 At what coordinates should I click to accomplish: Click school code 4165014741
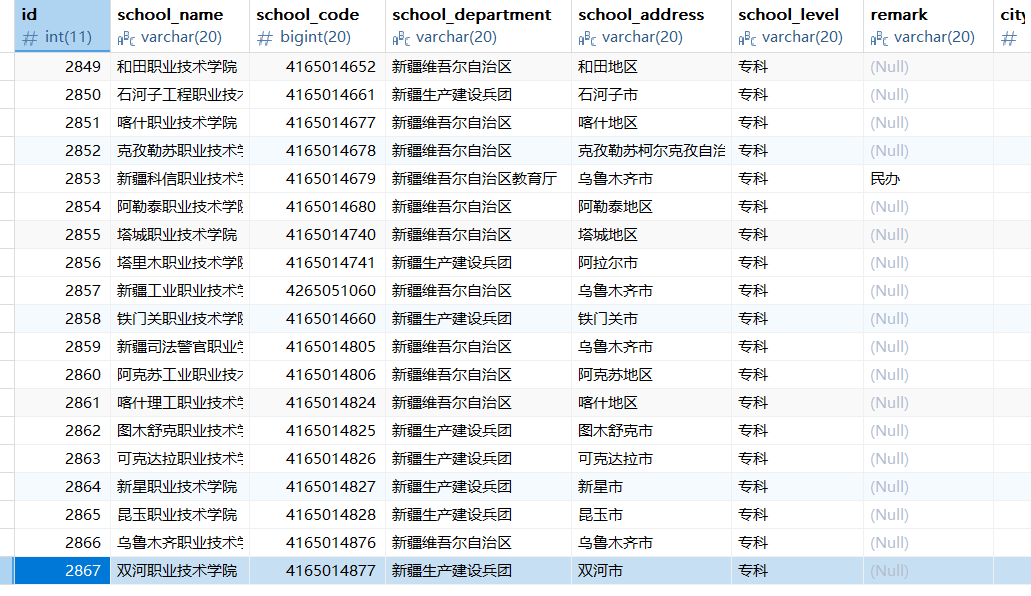(318, 262)
